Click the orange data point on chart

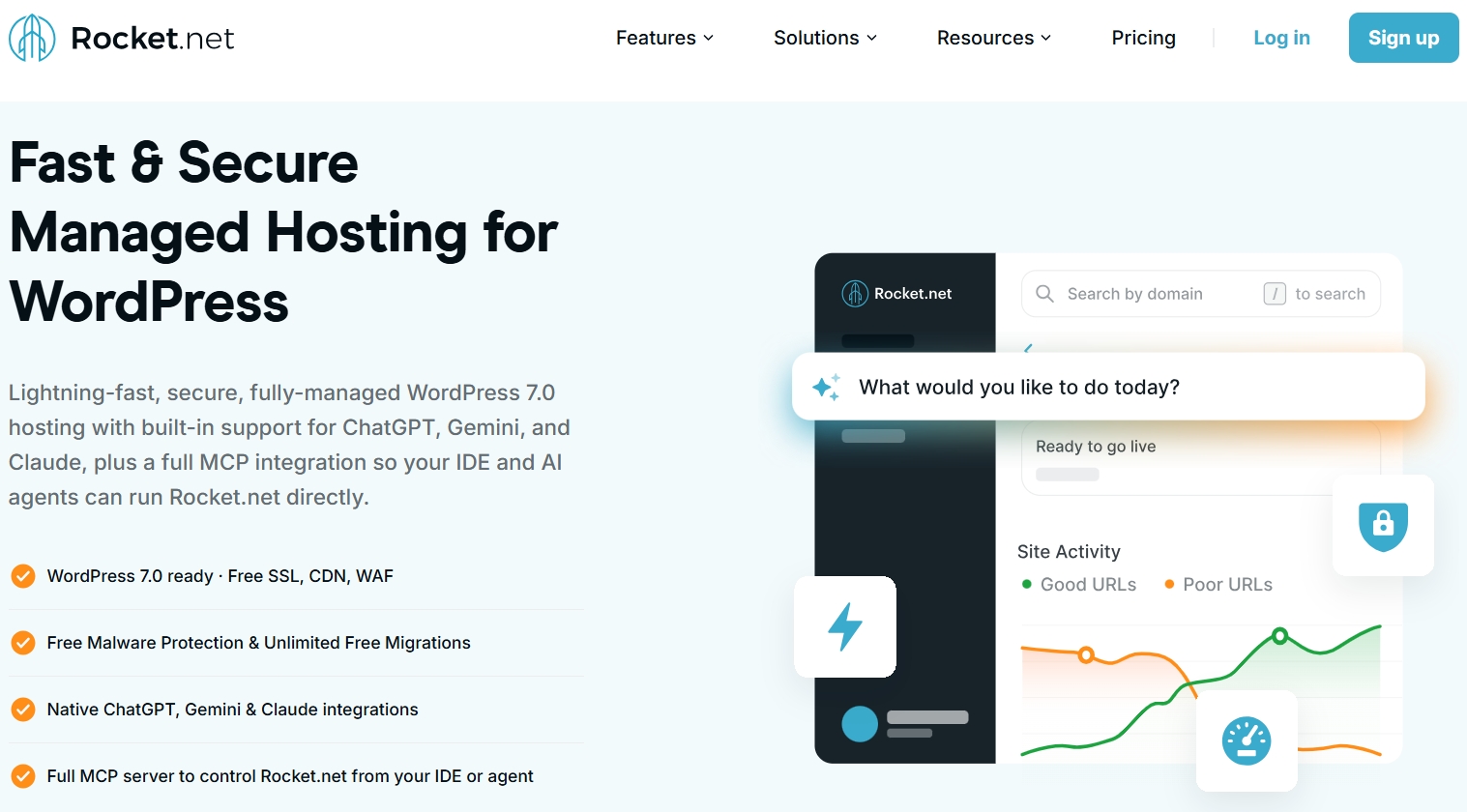point(1086,655)
